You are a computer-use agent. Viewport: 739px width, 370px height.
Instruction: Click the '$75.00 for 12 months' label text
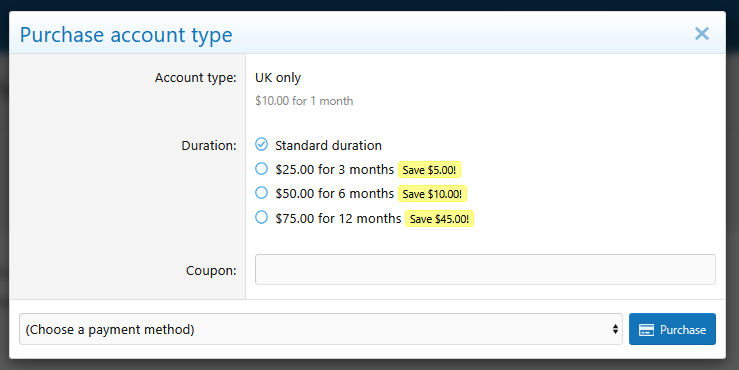click(x=338, y=218)
